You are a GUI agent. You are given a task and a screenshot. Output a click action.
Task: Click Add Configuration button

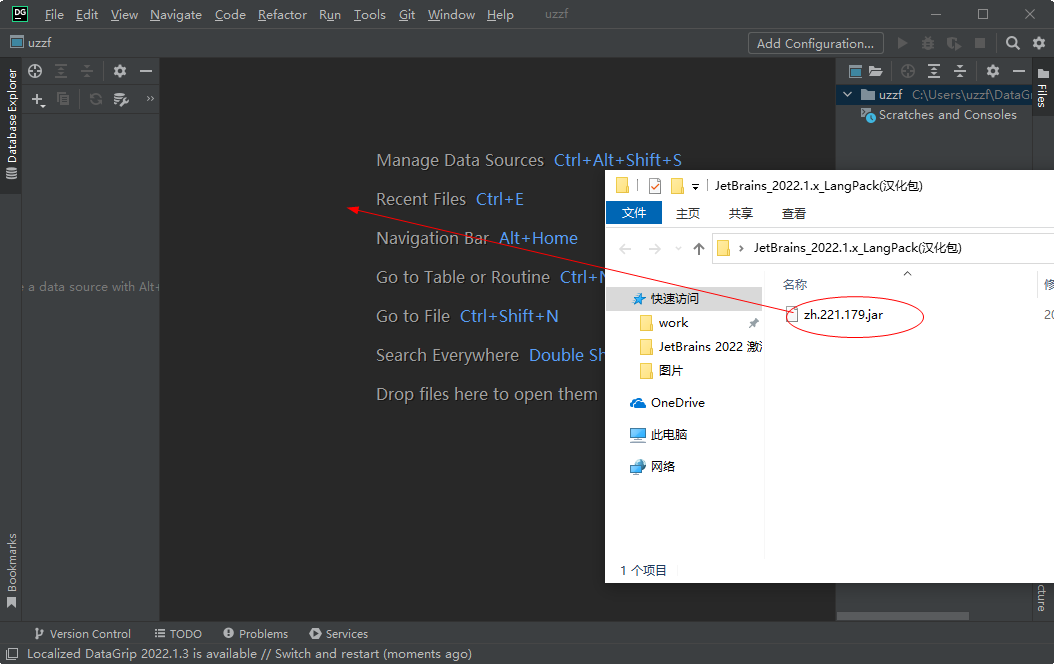pyautogui.click(x=815, y=44)
